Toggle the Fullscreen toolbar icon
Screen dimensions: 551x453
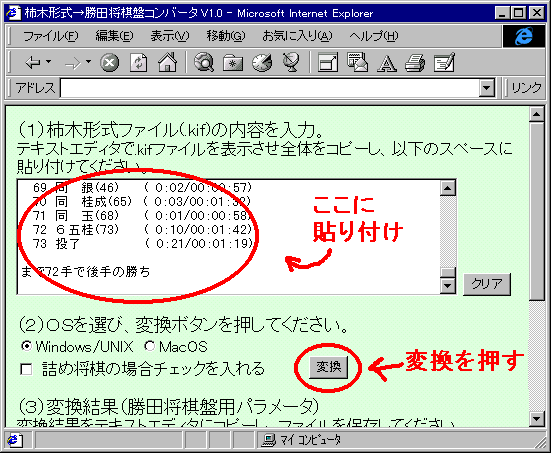pyautogui.click(x=328, y=63)
